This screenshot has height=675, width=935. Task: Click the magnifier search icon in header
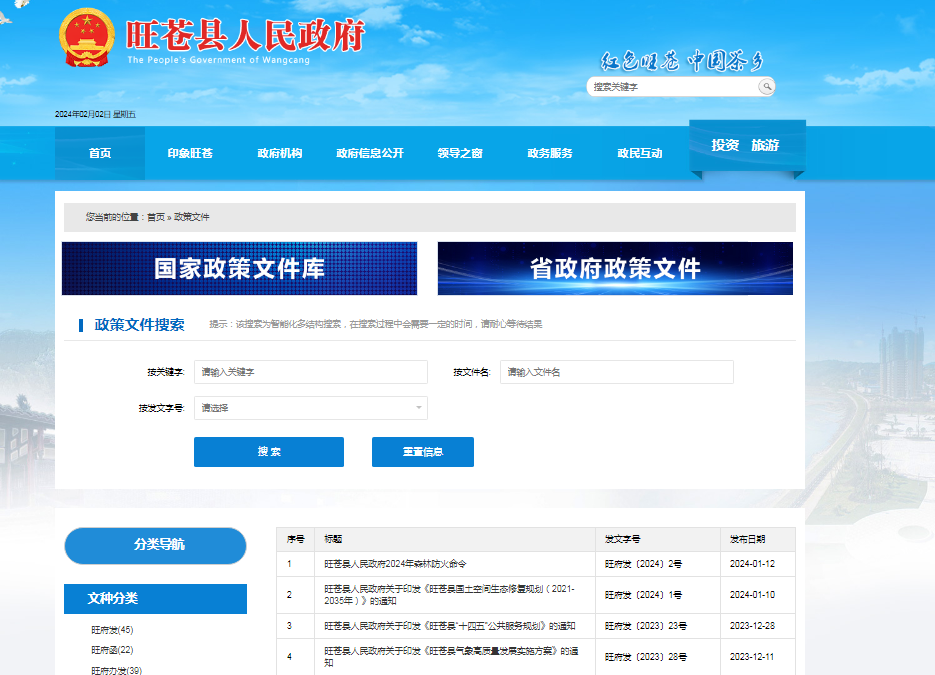point(766,87)
